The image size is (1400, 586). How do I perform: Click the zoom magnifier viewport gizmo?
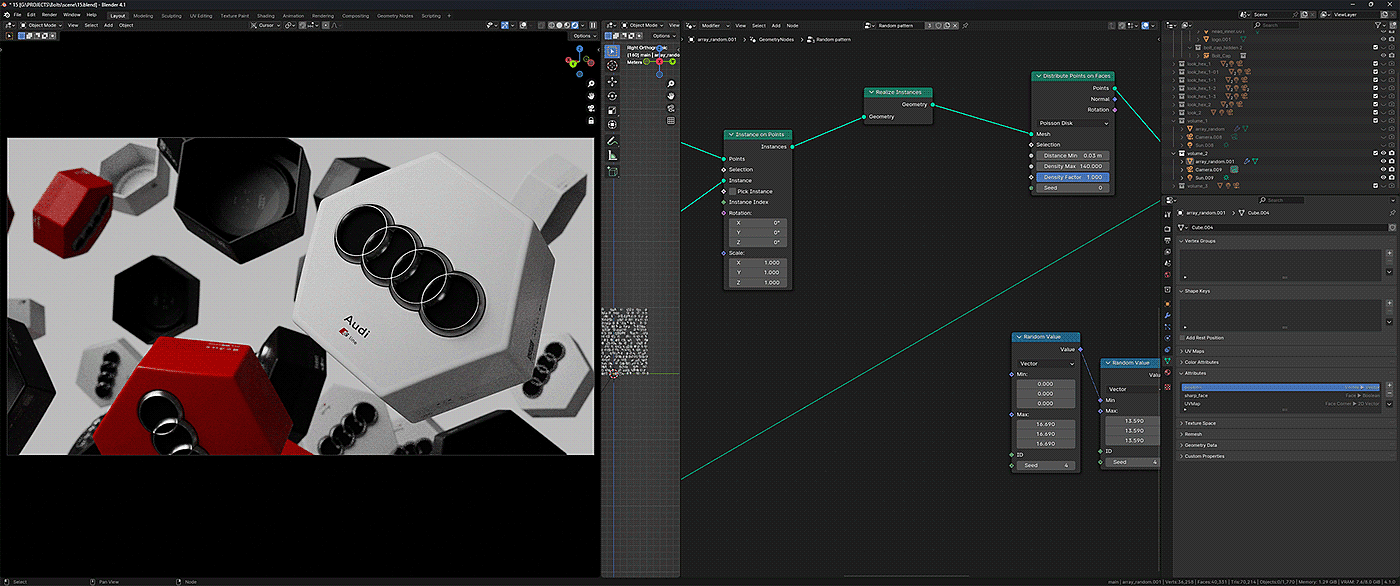671,83
